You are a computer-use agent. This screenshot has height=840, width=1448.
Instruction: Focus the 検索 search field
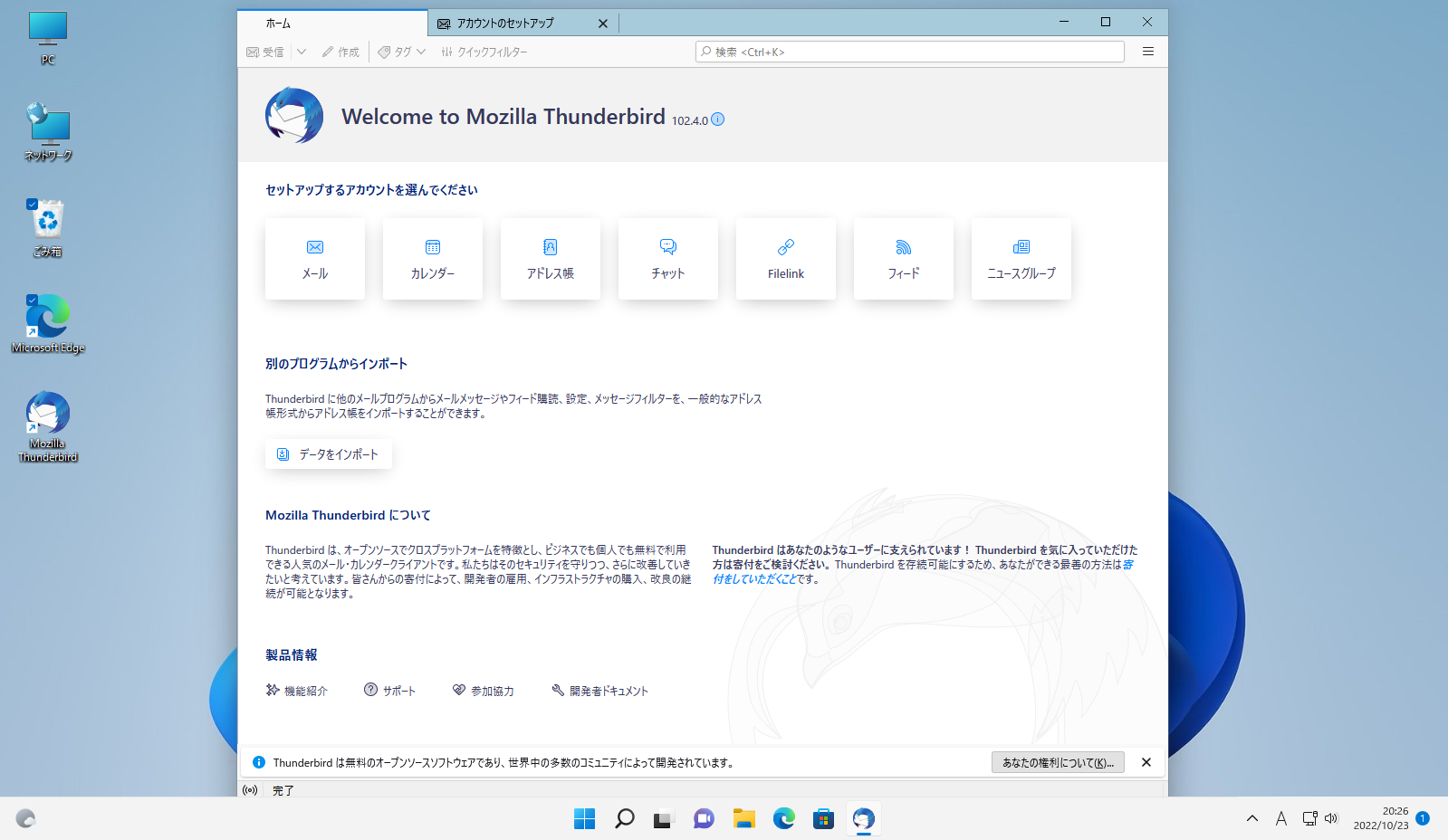[x=910, y=52]
